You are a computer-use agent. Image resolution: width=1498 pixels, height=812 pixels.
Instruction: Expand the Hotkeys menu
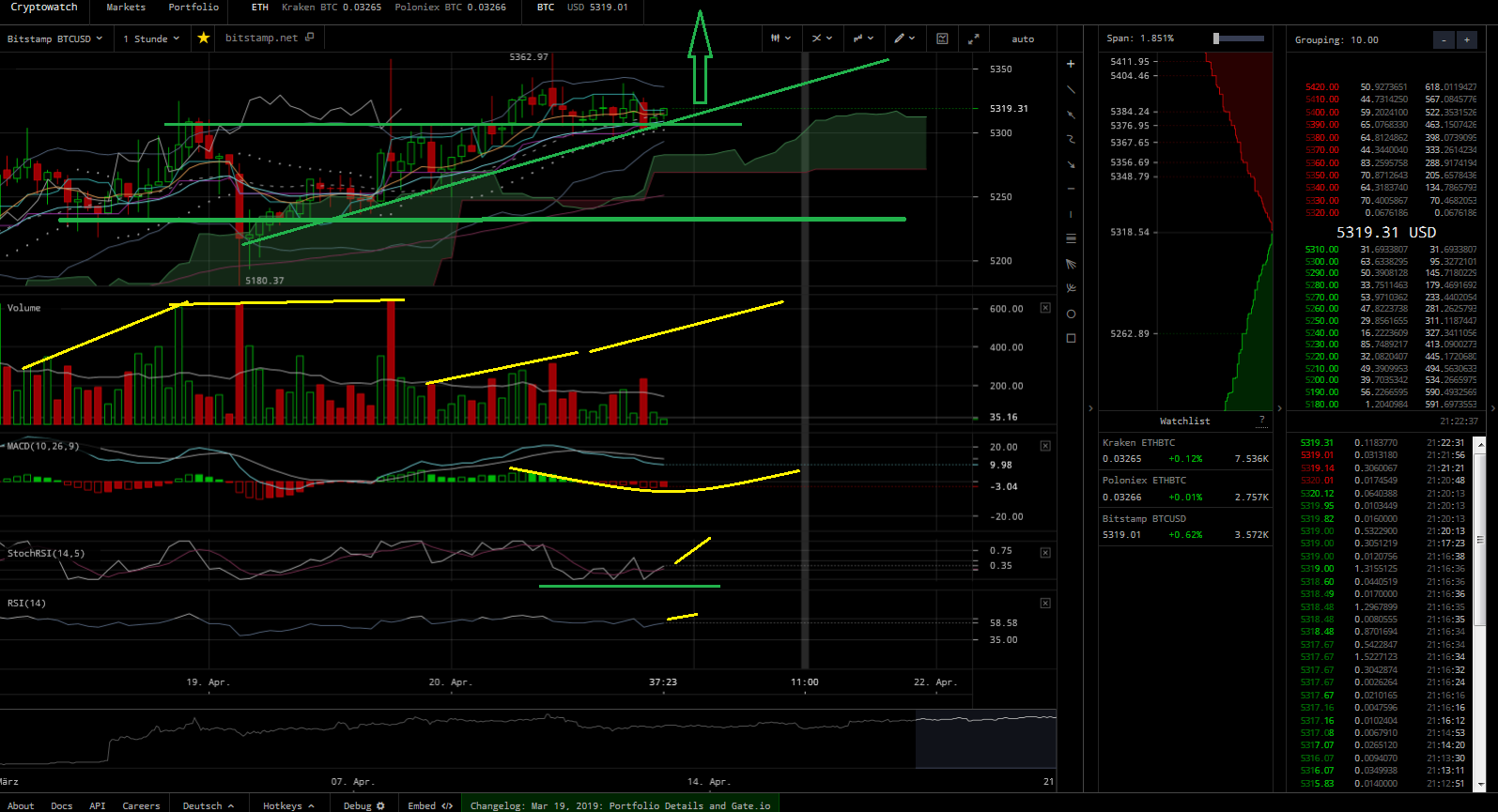288,805
